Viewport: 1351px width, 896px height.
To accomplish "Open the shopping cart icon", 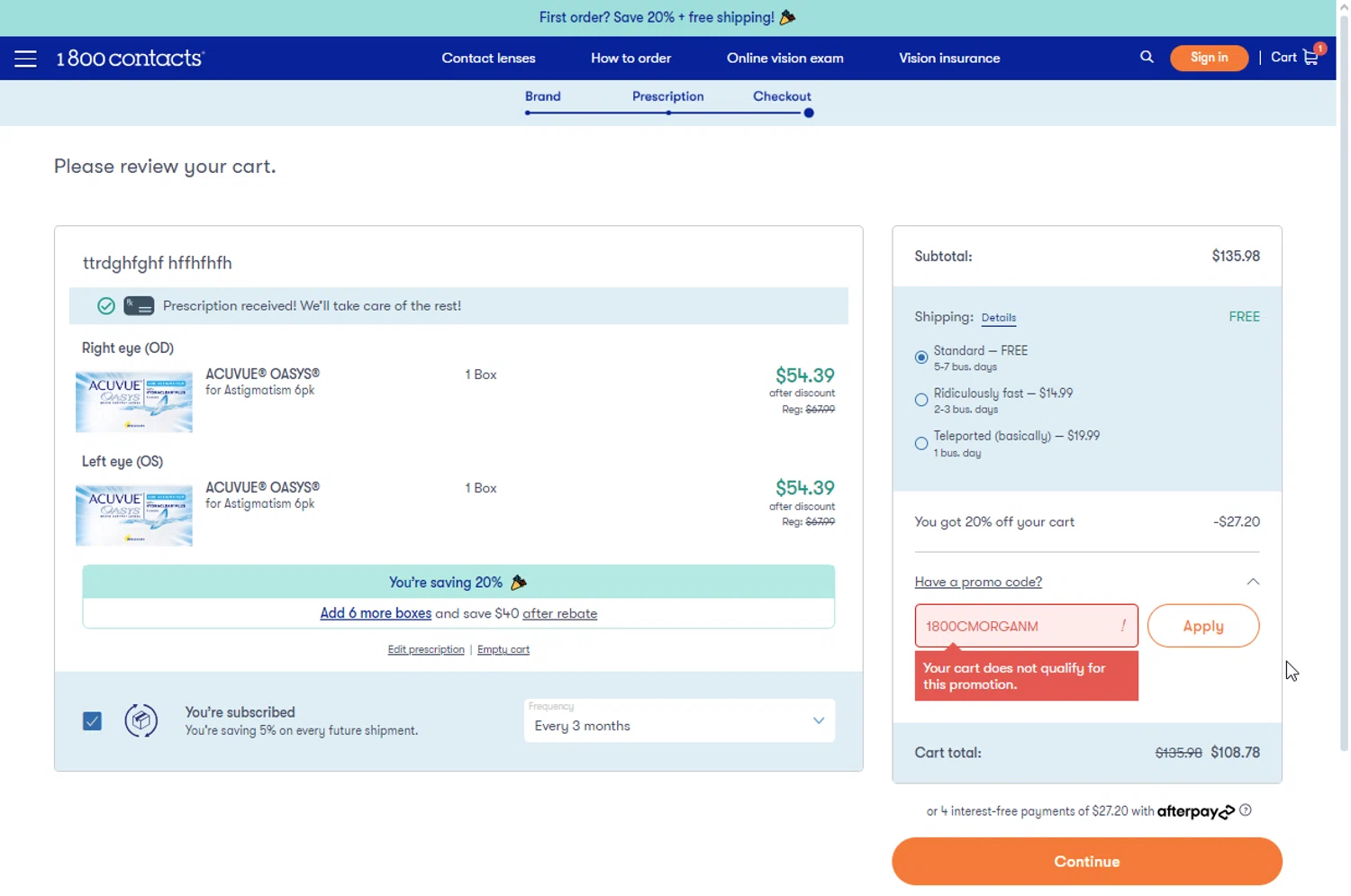I will [x=1311, y=57].
